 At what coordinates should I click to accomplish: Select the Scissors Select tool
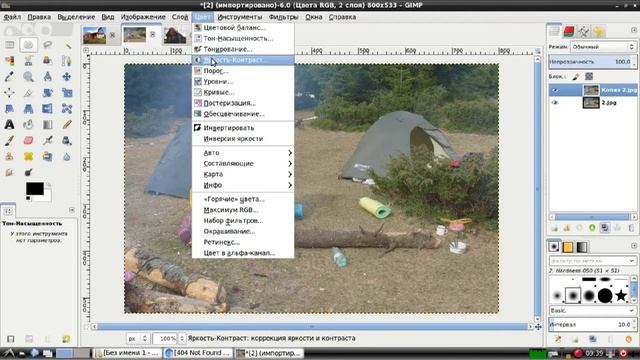pyautogui.click(x=28, y=60)
